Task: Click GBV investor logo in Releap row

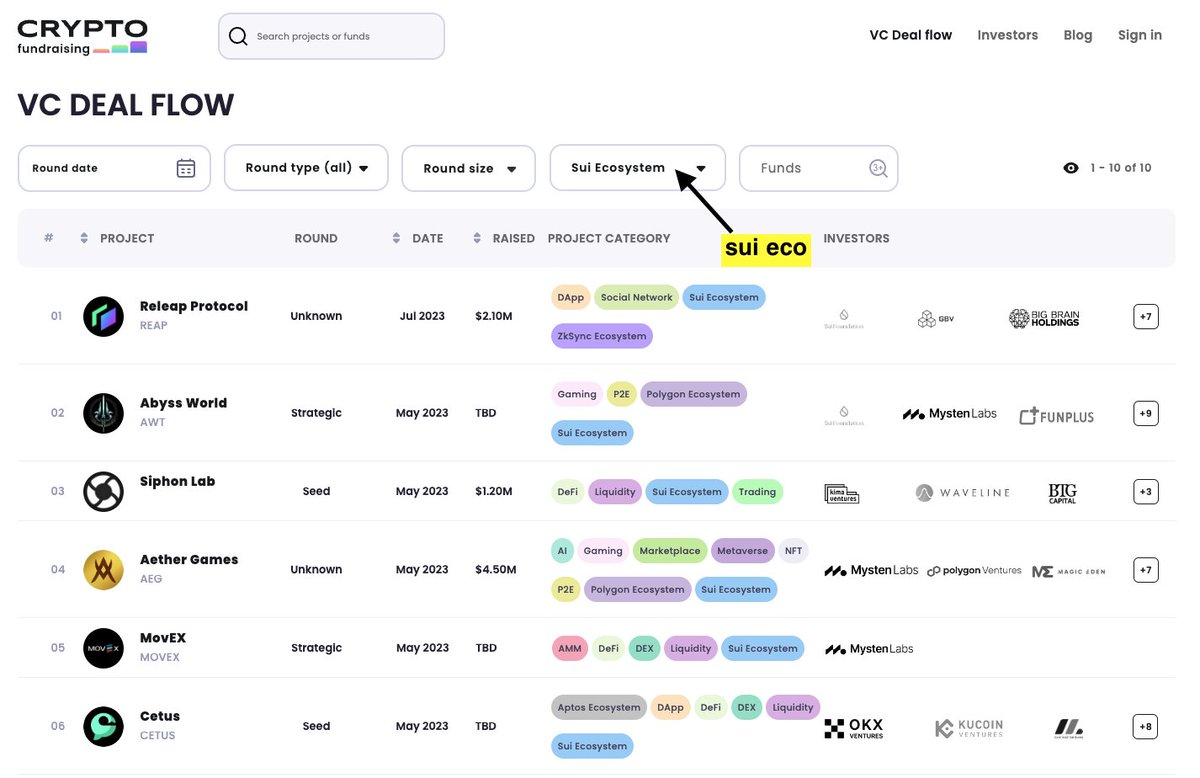Action: (x=935, y=319)
